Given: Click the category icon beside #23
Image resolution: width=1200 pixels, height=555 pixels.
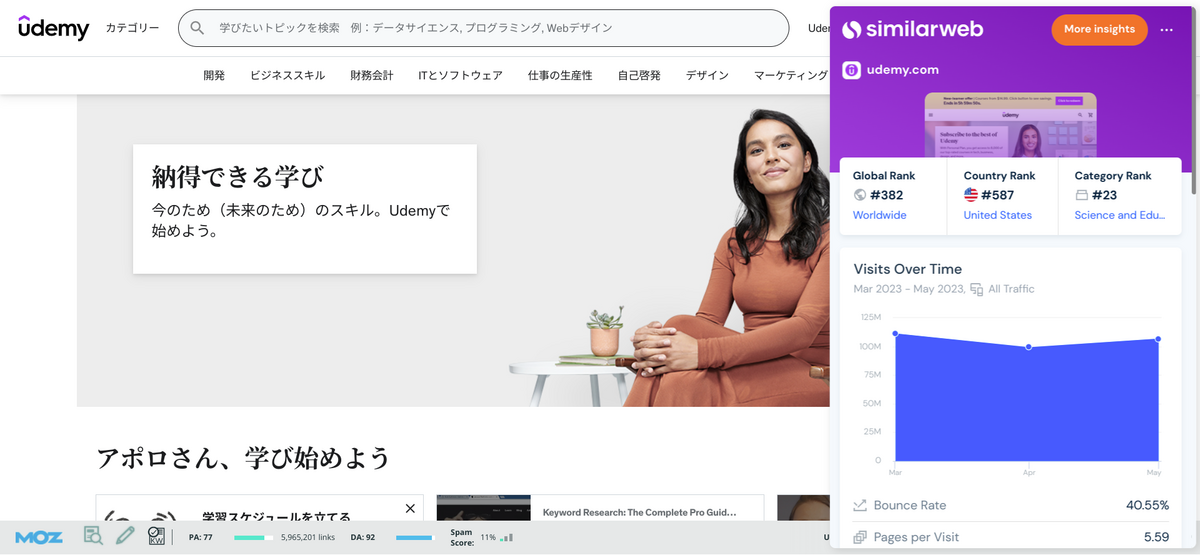Looking at the screenshot, I should click(x=1081, y=195).
